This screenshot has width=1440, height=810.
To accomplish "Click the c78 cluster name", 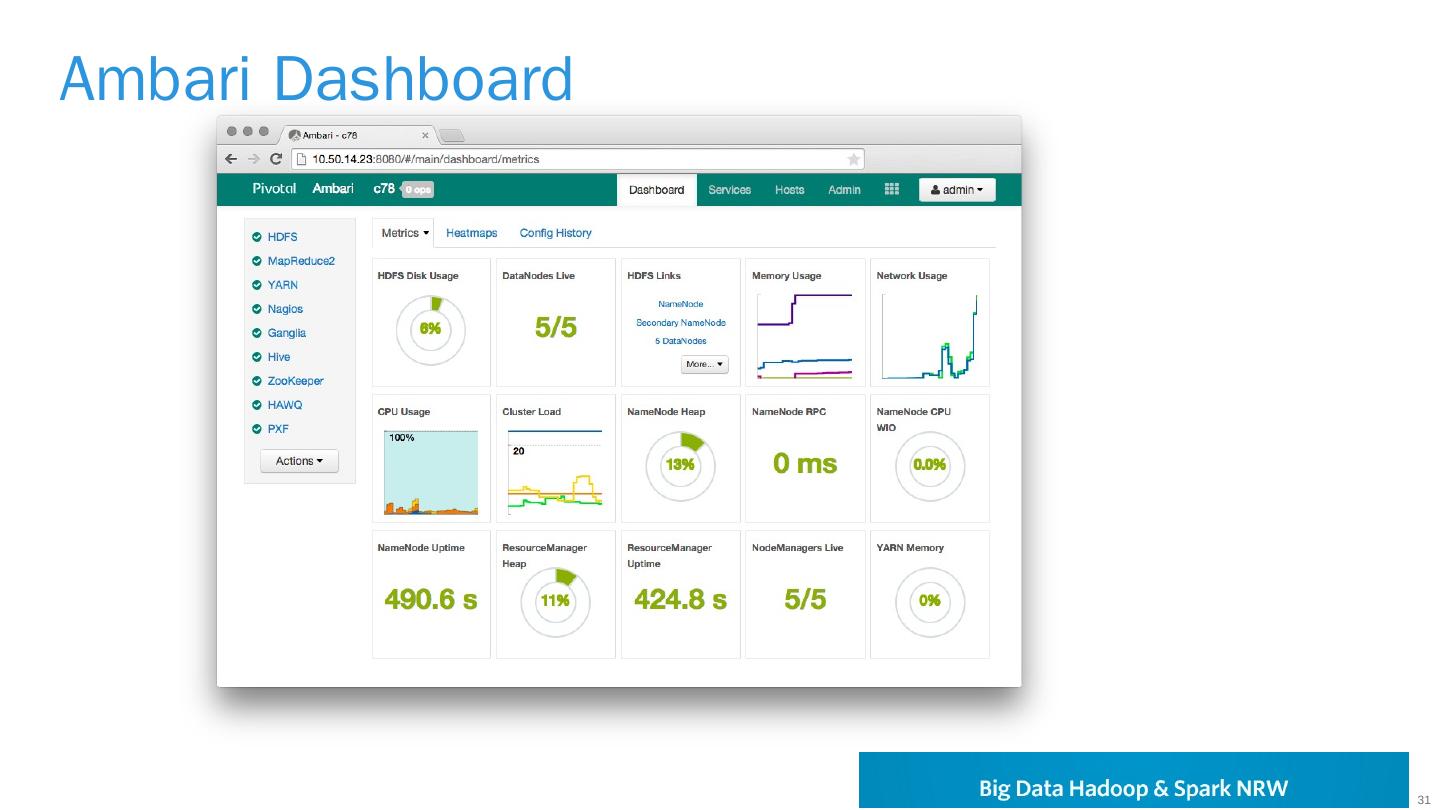I will pos(384,189).
